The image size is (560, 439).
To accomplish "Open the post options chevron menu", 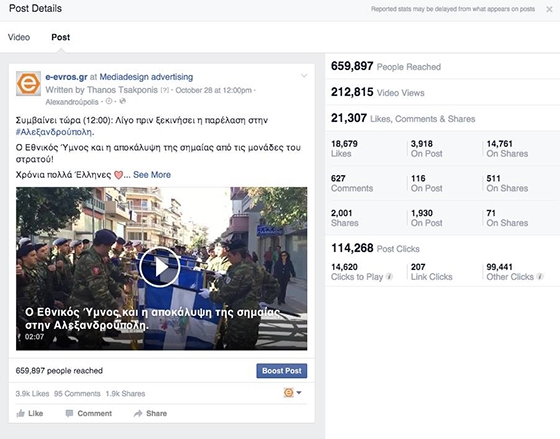I will click(x=304, y=76).
